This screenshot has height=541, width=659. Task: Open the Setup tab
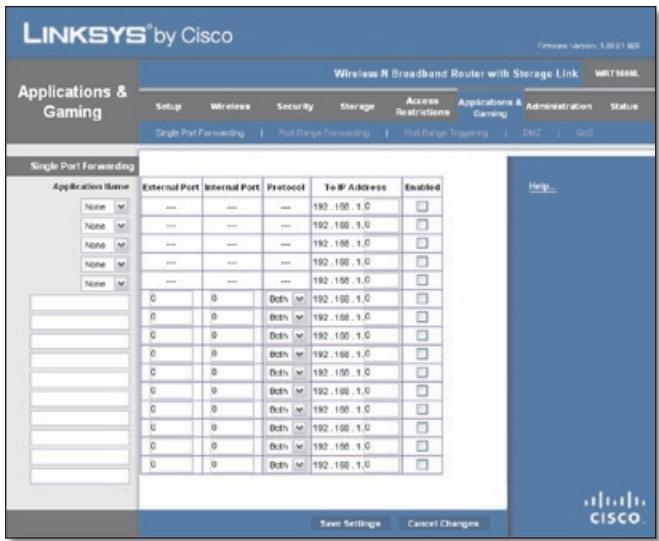click(x=168, y=106)
